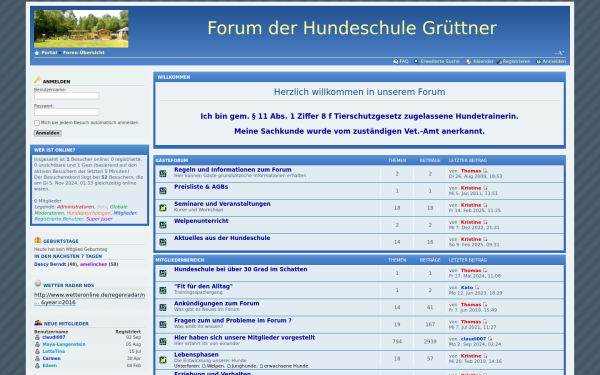
Task: Click the calendar icon beside Kalender
Action: (468, 61)
